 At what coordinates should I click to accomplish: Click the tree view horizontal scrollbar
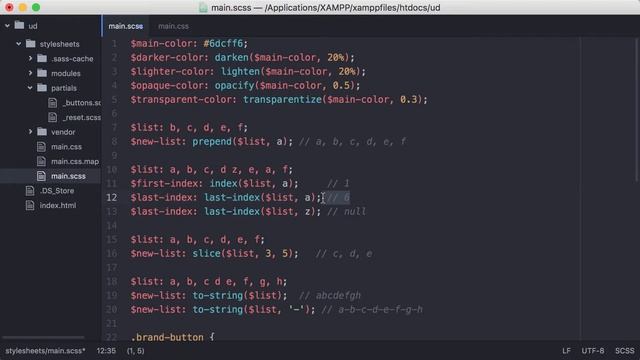click(43, 338)
